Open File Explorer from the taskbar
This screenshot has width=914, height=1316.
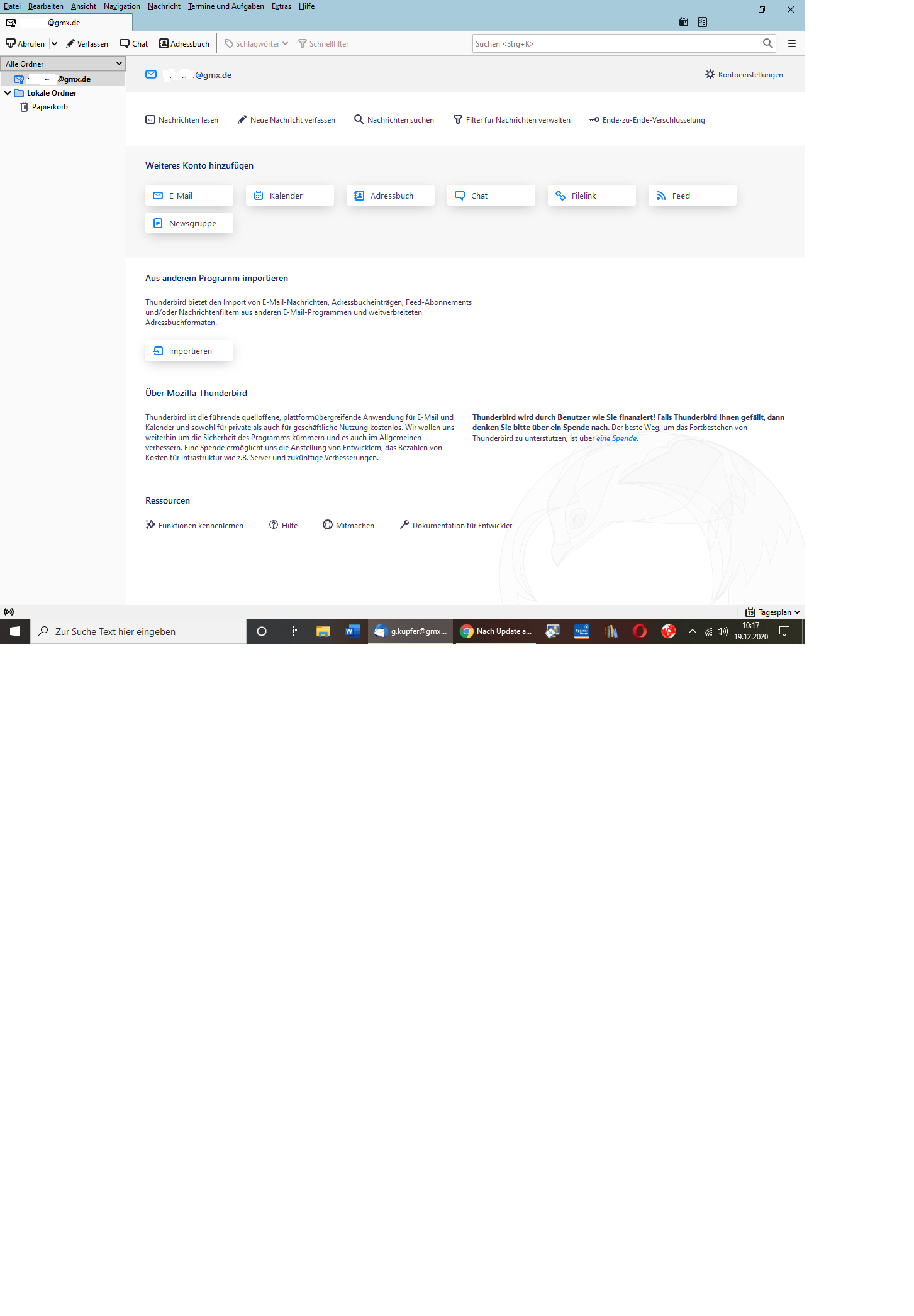tap(323, 631)
